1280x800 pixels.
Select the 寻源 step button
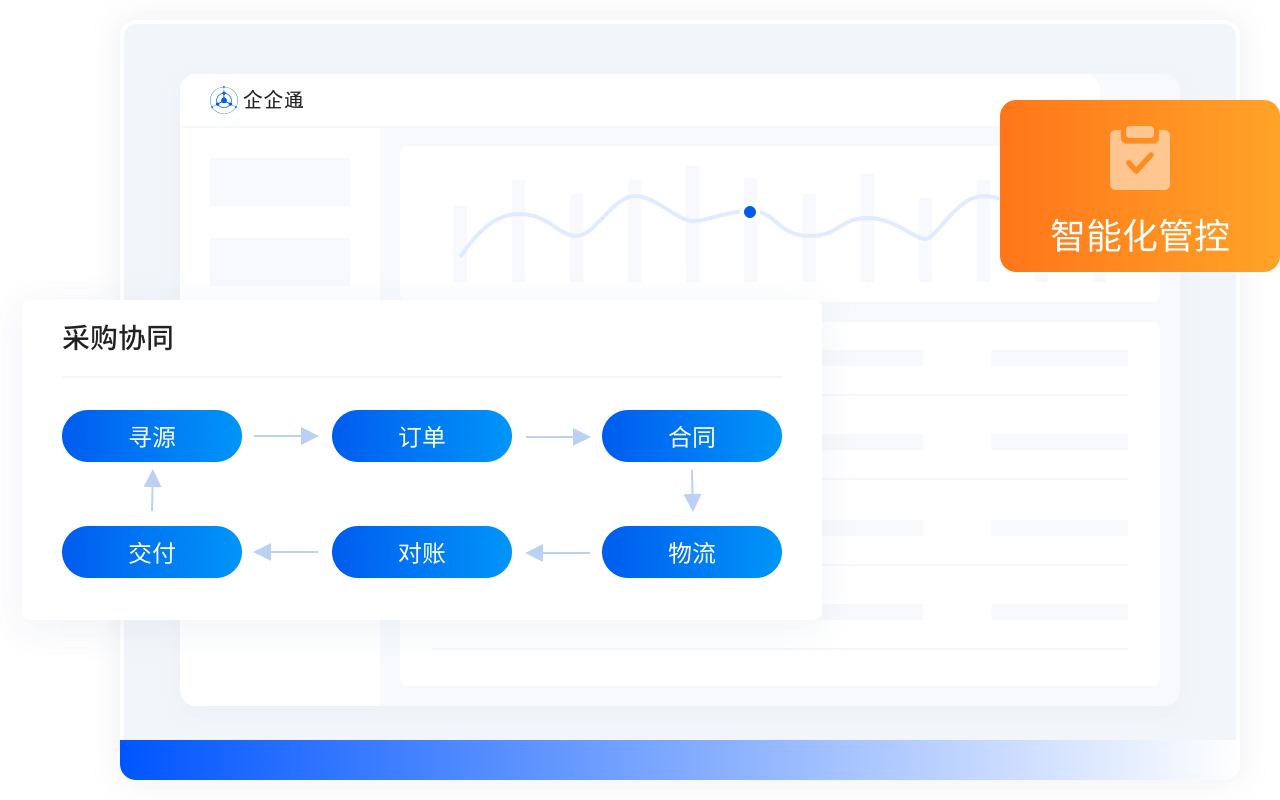tap(152, 436)
